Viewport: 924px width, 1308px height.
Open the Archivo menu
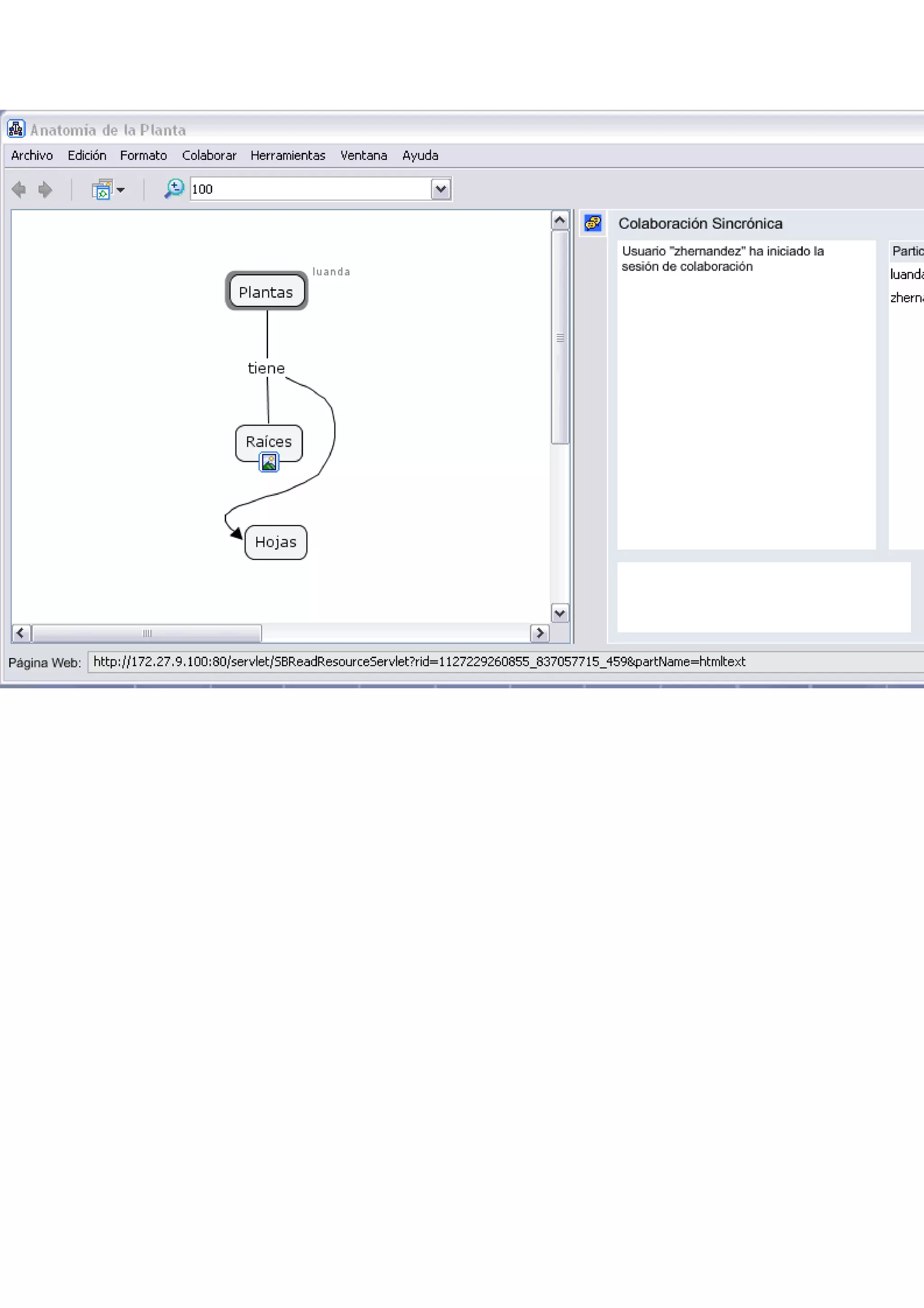click(x=32, y=156)
